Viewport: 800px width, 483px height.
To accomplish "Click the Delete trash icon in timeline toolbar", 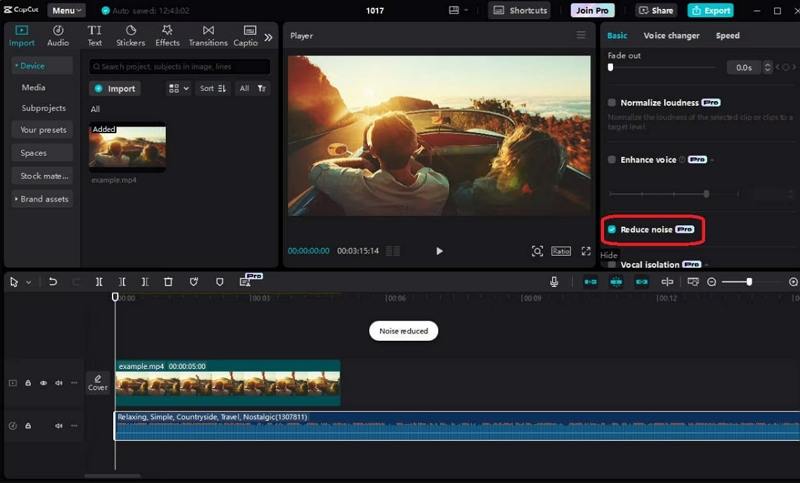I will 167,282.
